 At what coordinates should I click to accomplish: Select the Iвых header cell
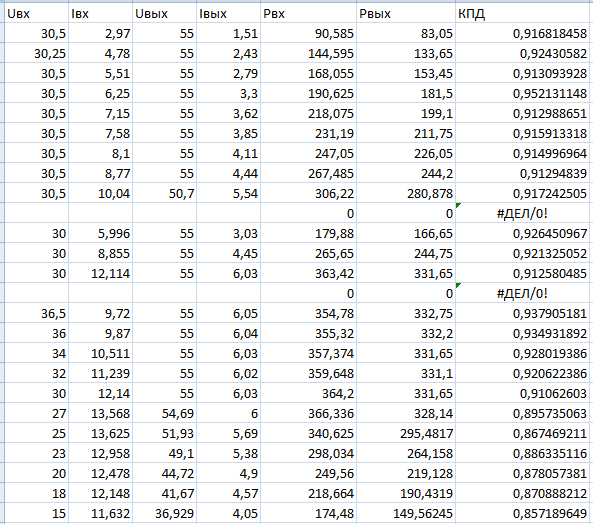[228, 14]
